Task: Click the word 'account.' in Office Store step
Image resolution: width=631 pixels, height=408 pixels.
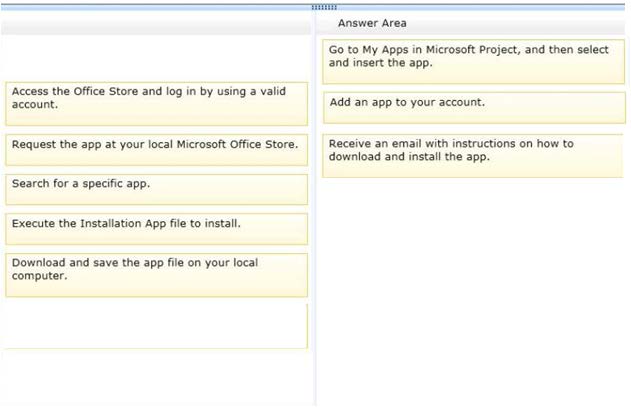Action: click(35, 104)
